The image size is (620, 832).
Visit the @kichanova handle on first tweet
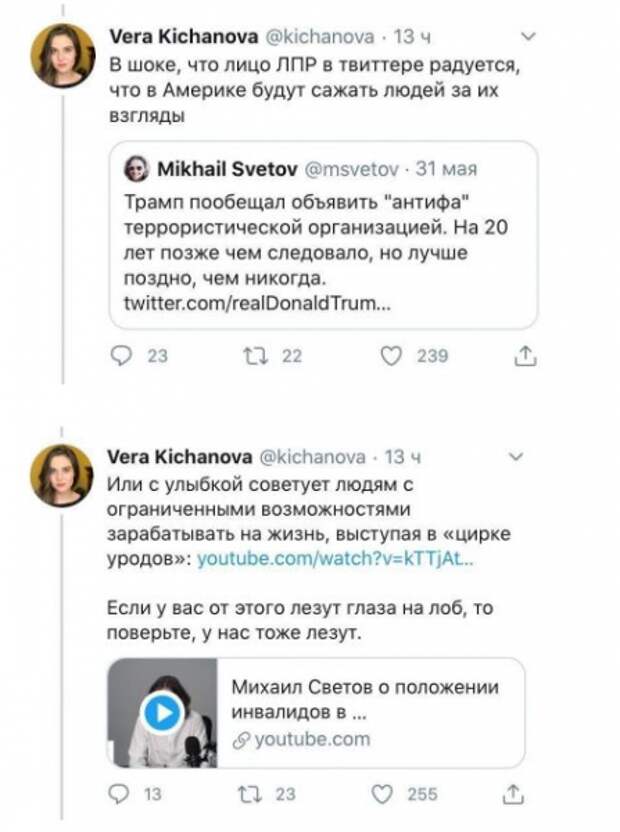319,37
